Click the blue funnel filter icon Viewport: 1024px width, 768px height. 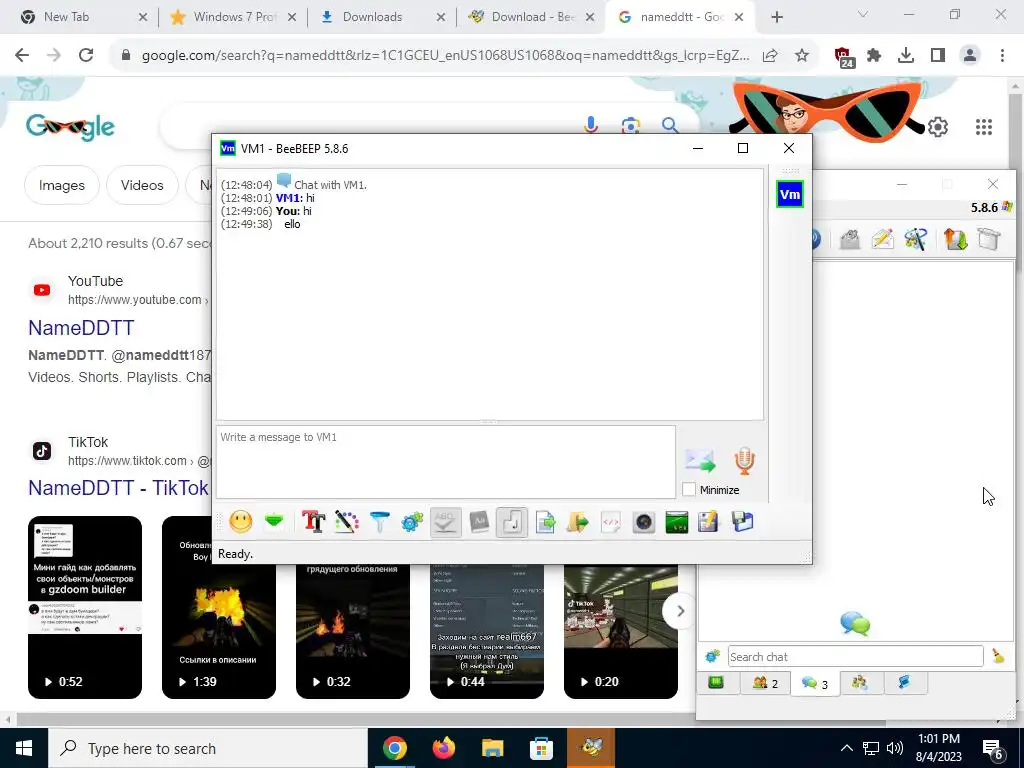pyautogui.click(x=379, y=522)
